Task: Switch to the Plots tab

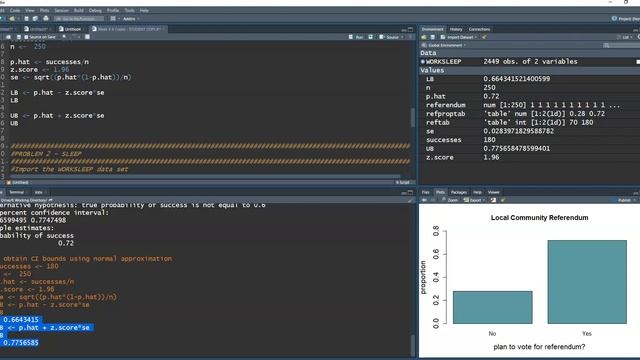Action: point(440,192)
